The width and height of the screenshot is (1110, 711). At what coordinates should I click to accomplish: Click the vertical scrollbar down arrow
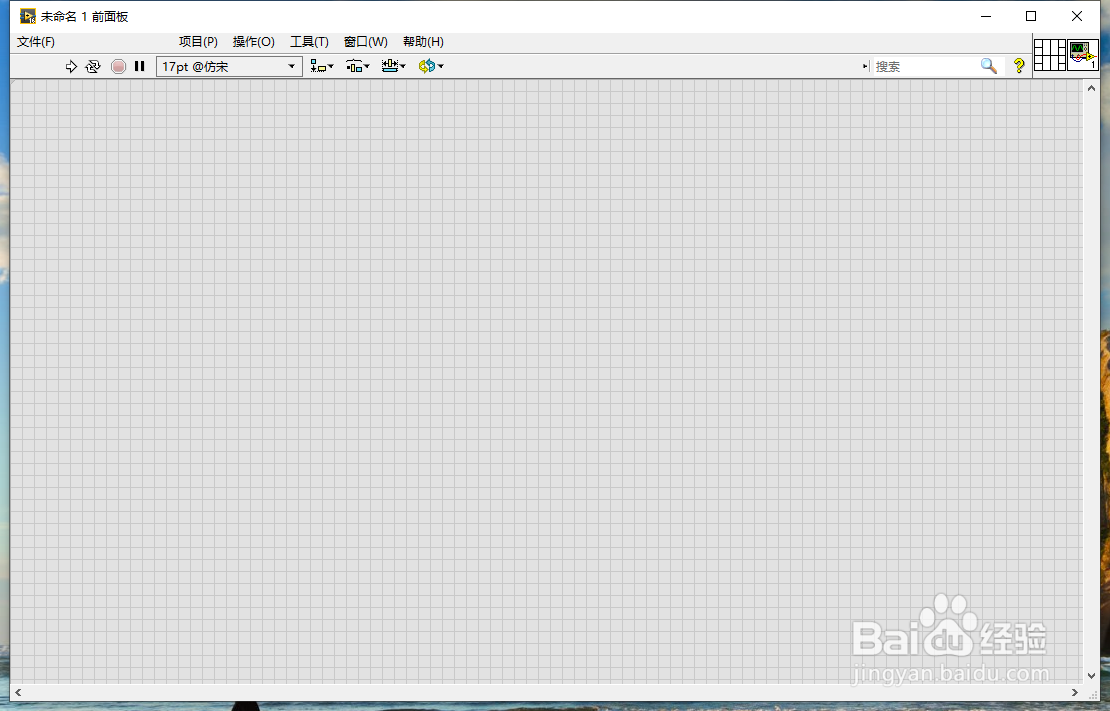point(1091,676)
